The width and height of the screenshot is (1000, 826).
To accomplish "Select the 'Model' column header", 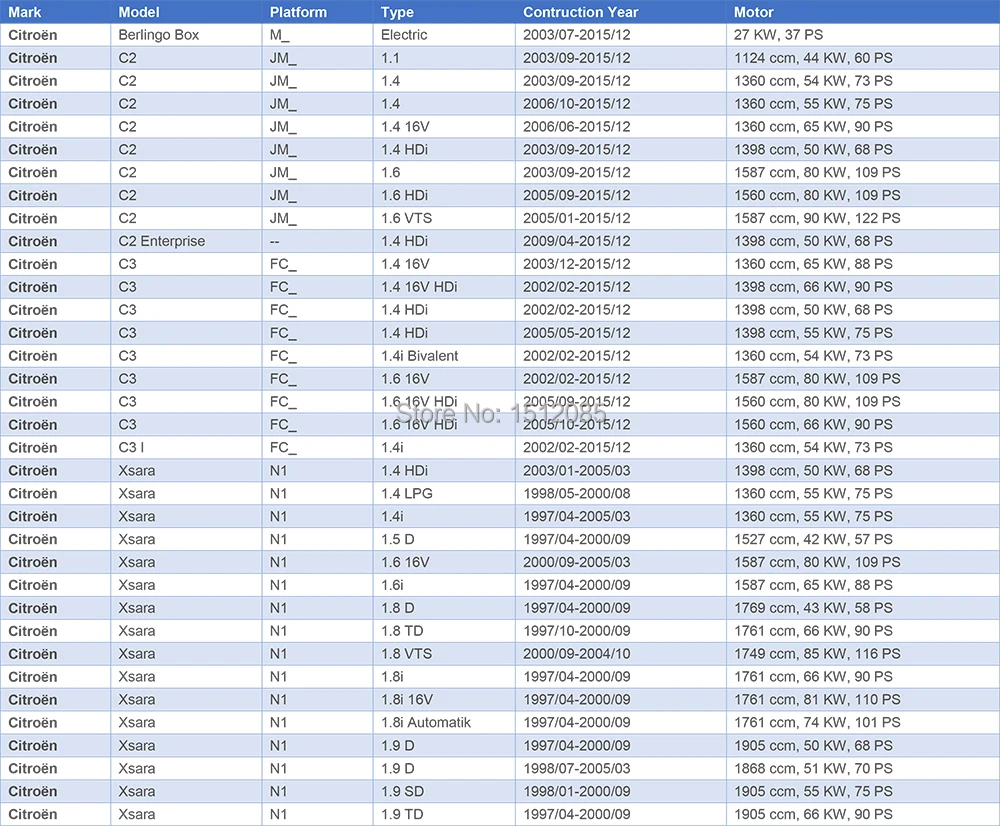I will click(186, 12).
